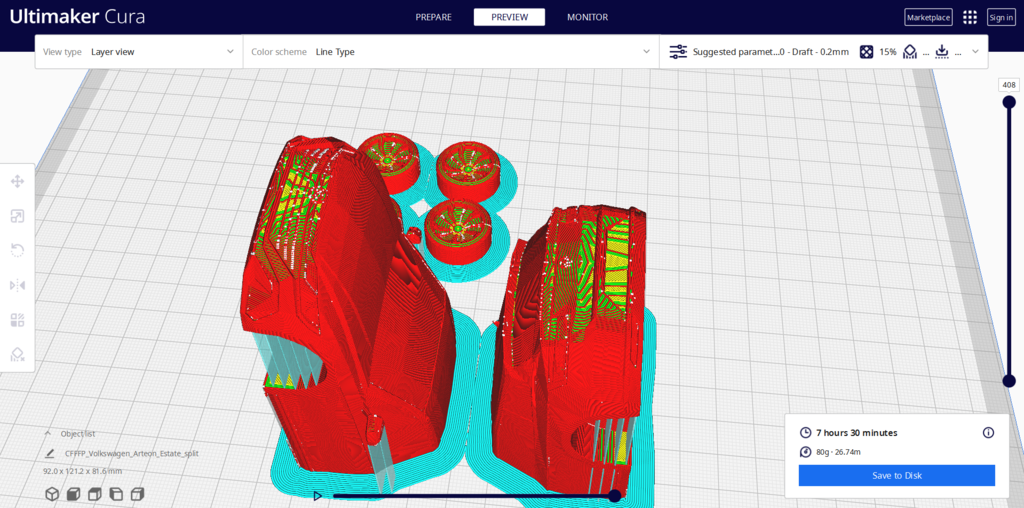
Task: Play the layer path simulation
Action: [318, 495]
